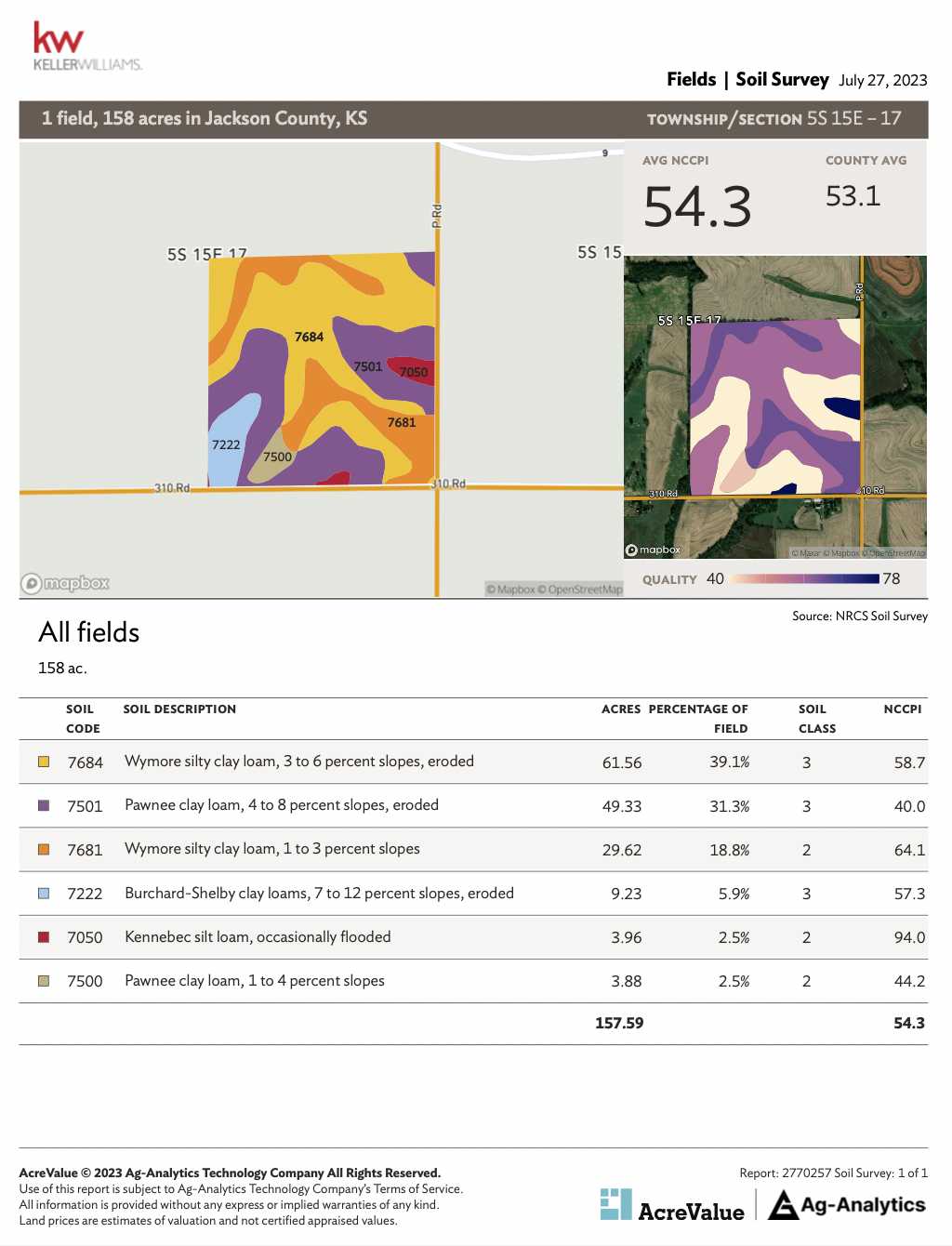Click the 1 field, 158 acres banner title
Viewport: 952px width, 1246px height.
click(x=205, y=118)
